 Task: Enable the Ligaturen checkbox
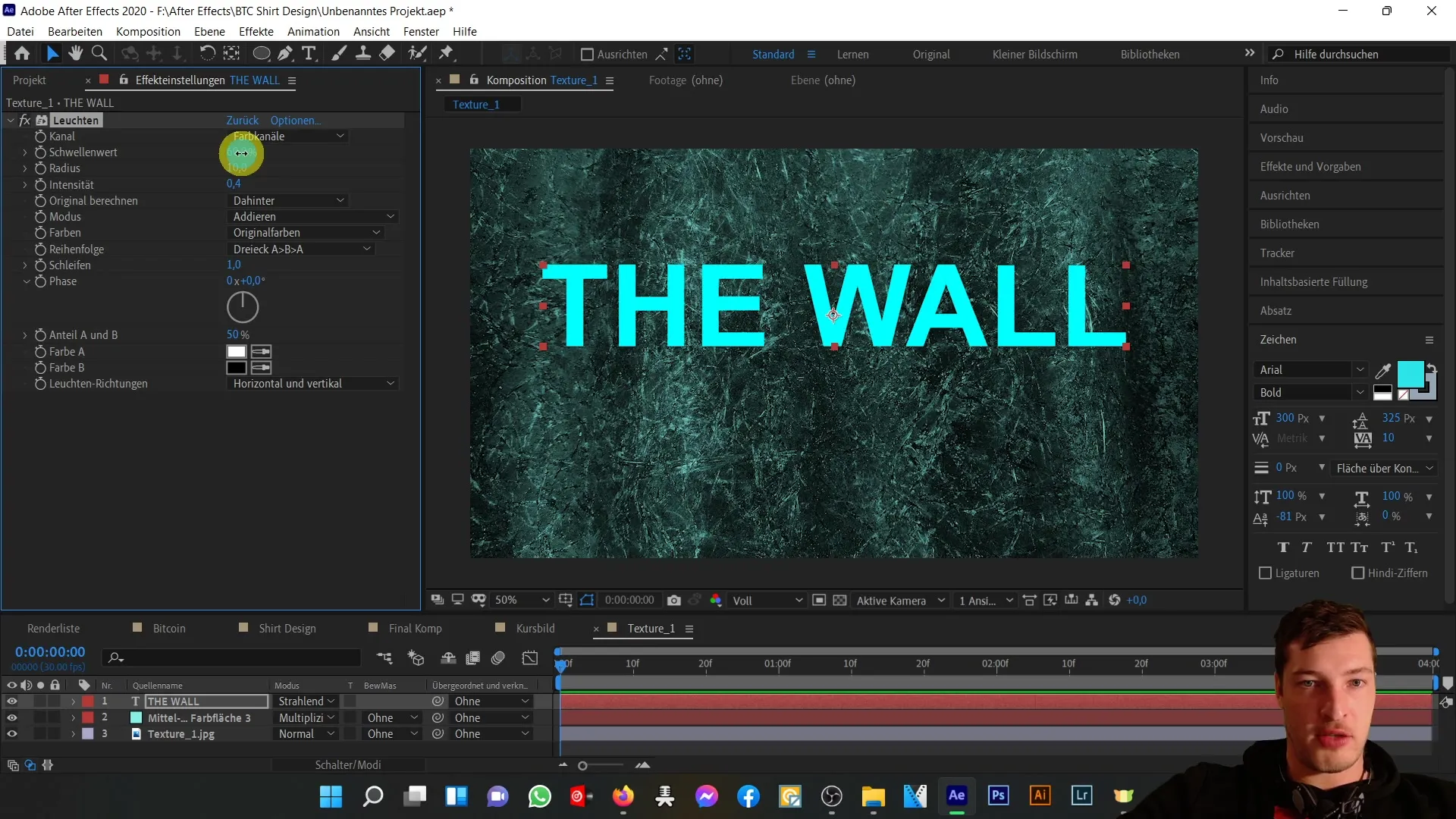coord(1265,573)
